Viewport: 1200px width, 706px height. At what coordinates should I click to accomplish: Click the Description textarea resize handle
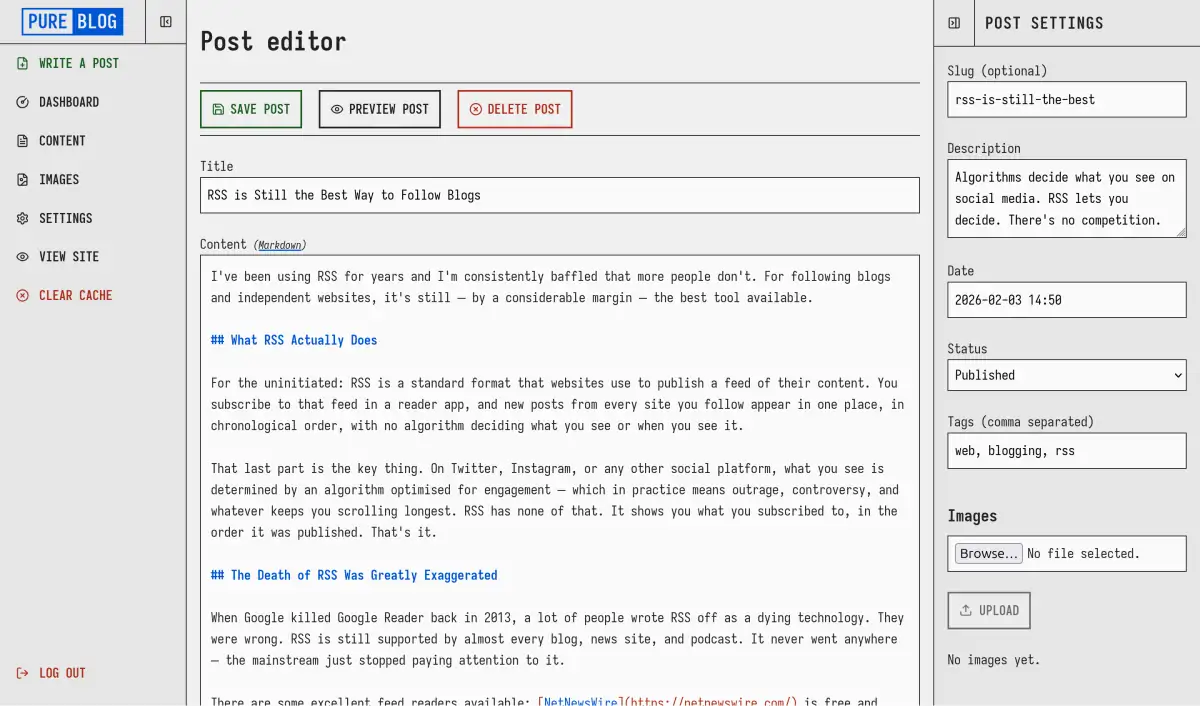(1180, 231)
